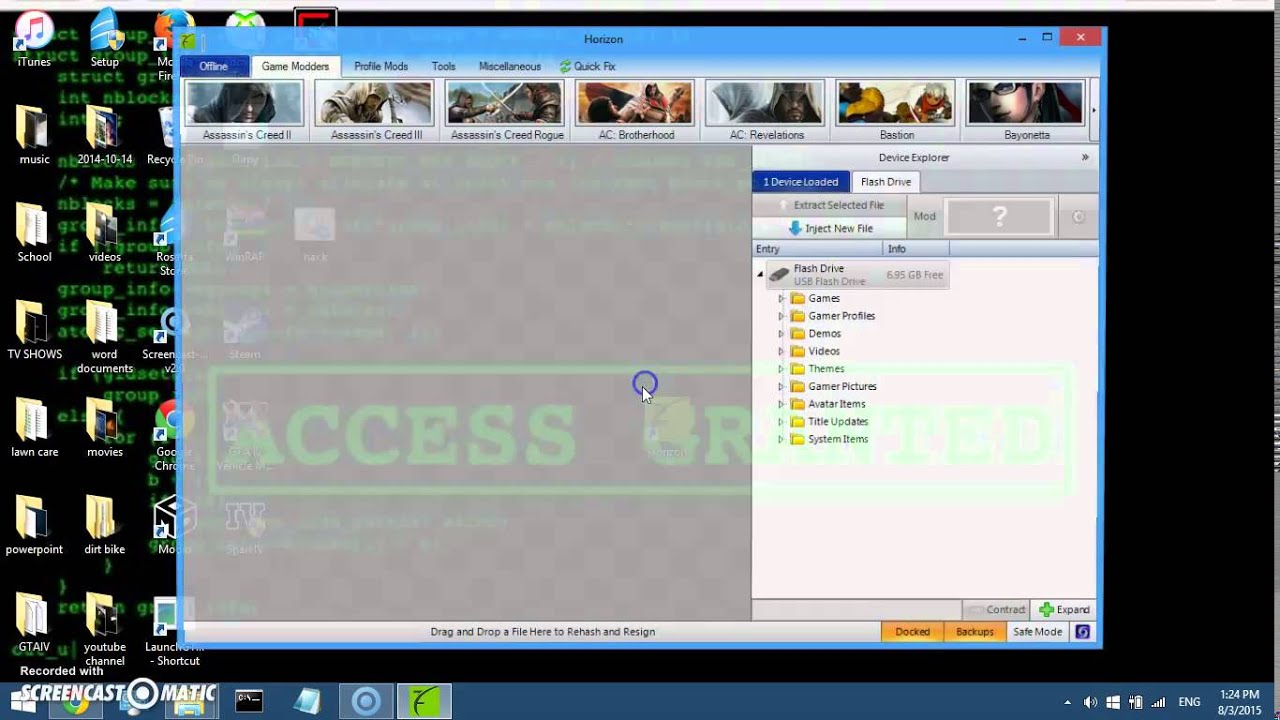Open the Profile Mods tab

[x=381, y=66]
